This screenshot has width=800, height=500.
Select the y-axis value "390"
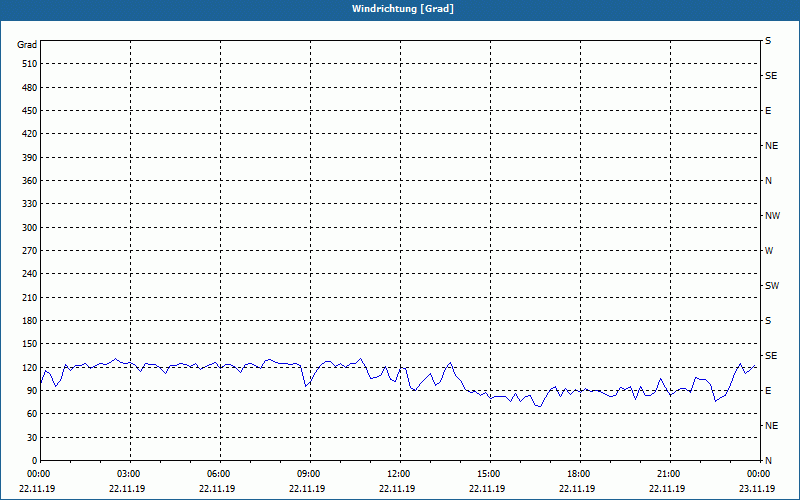[x=30, y=157]
